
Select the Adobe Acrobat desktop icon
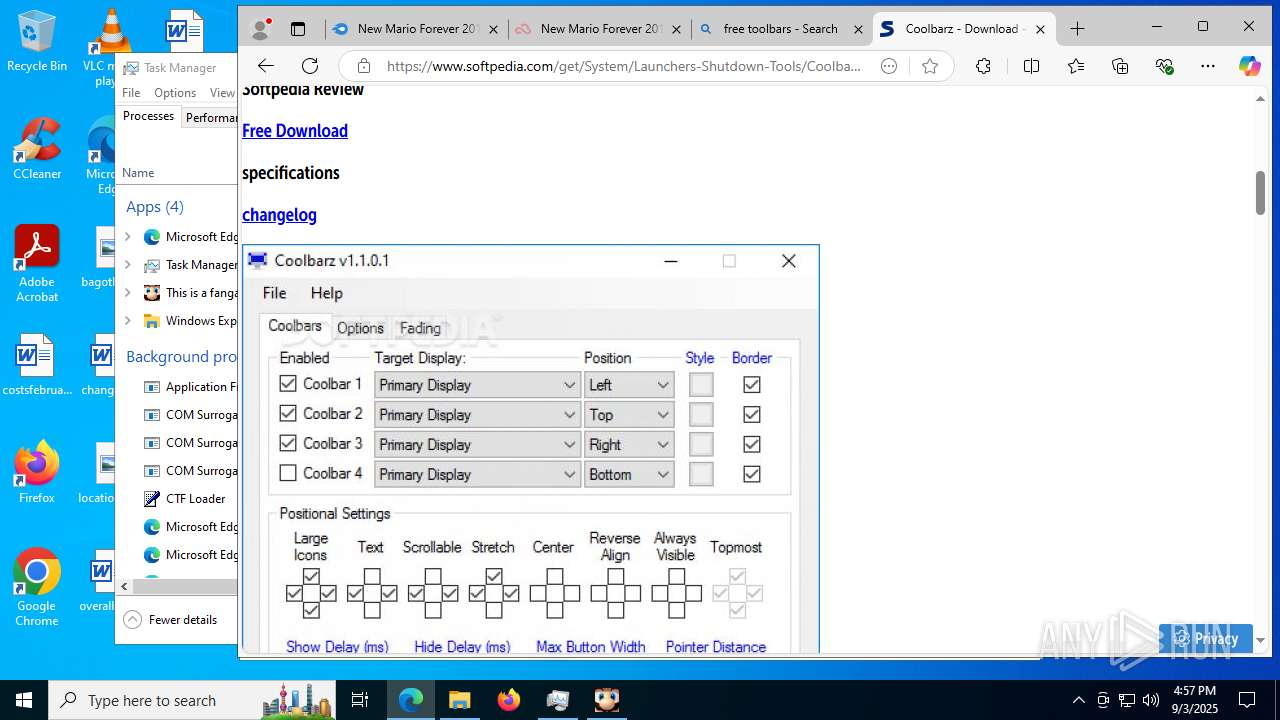pos(37,264)
